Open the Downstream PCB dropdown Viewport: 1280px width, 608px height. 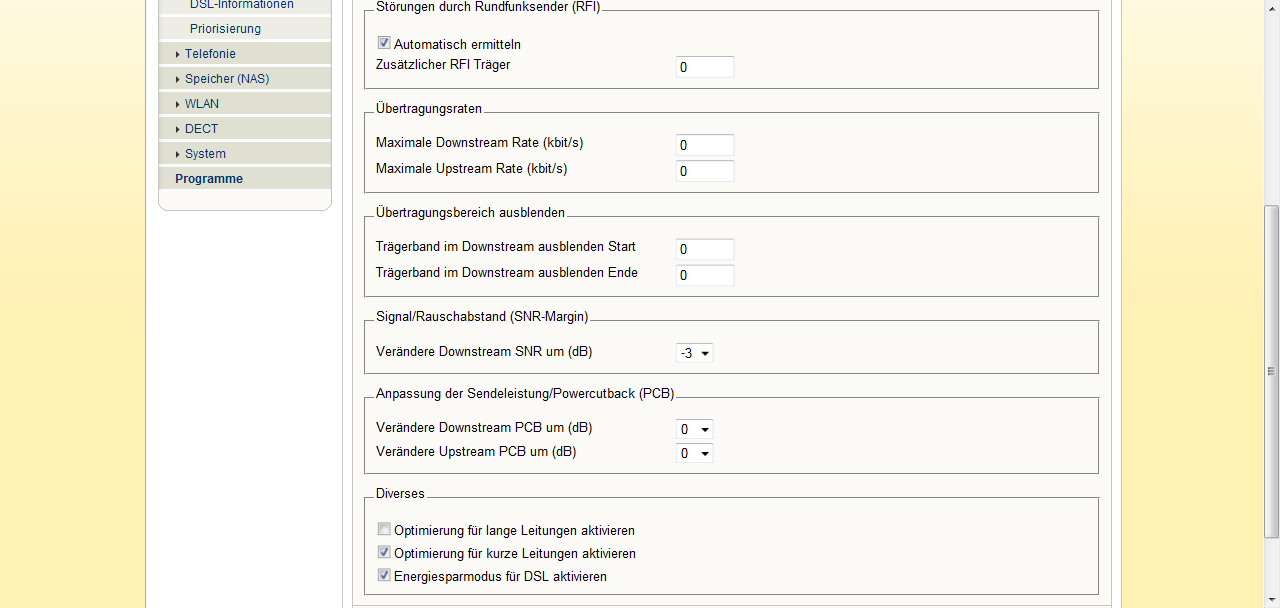click(695, 429)
